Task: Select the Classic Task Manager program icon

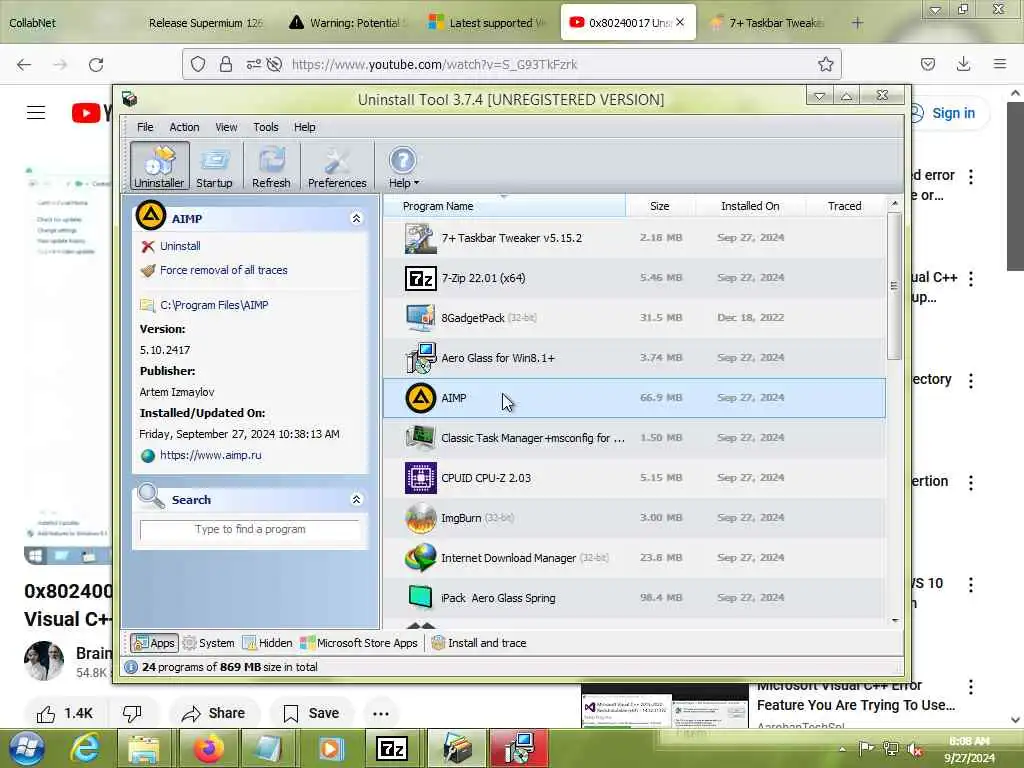Action: 420,438
